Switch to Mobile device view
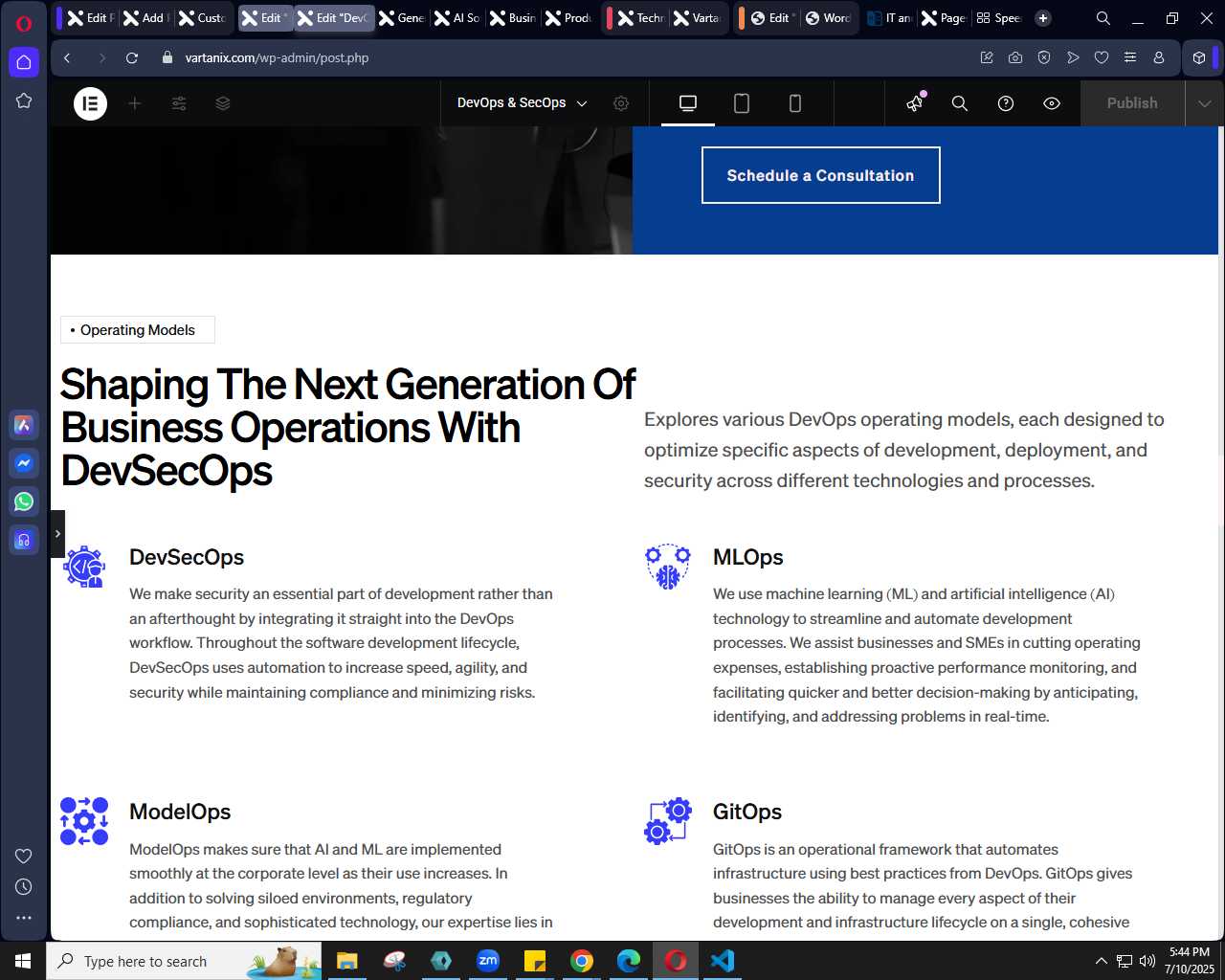The height and width of the screenshot is (980, 1225). [795, 103]
